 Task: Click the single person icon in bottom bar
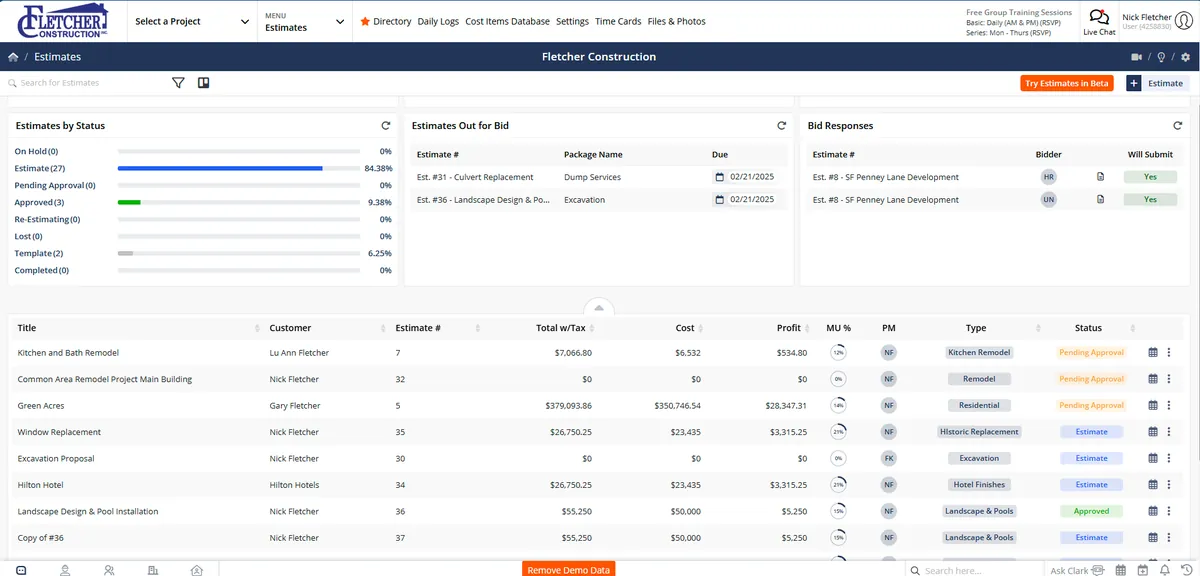coord(65,570)
